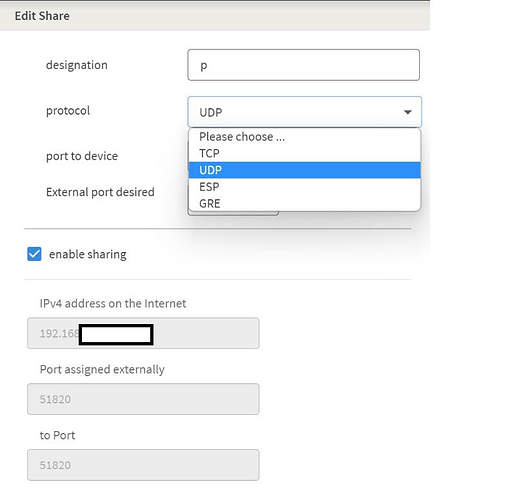Click the port to device label

click(x=82, y=156)
